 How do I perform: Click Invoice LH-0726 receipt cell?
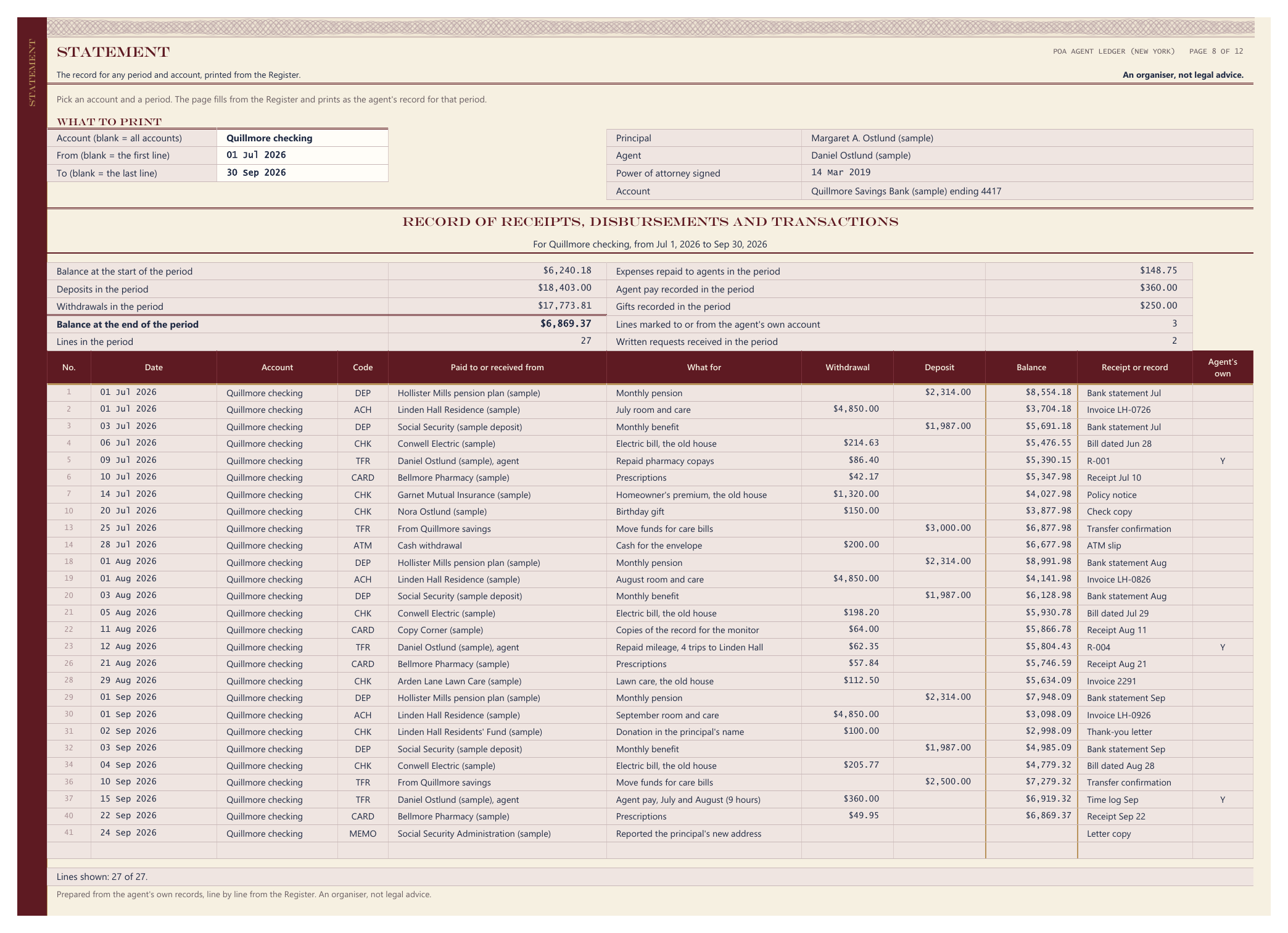[1134, 410]
